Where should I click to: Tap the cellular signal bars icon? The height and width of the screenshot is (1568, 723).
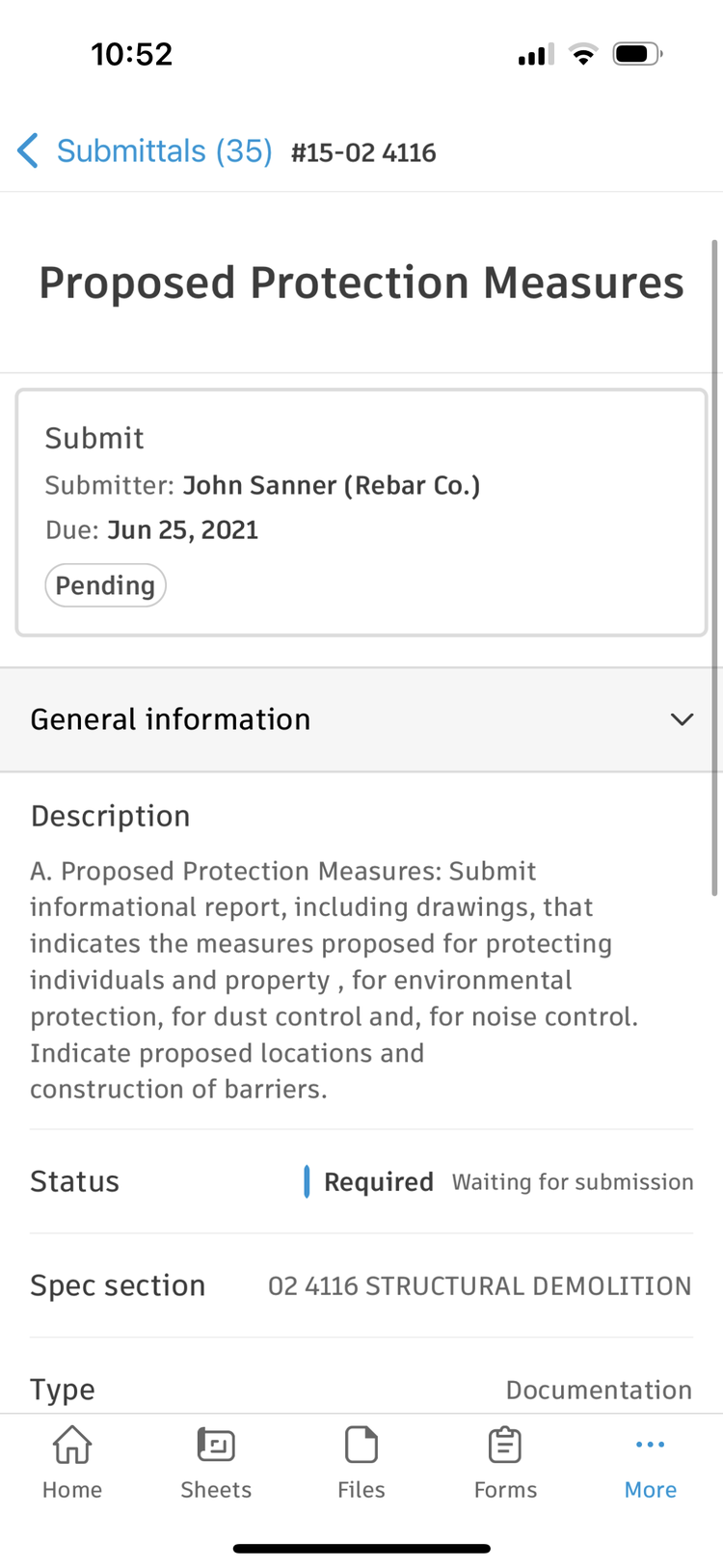click(536, 55)
